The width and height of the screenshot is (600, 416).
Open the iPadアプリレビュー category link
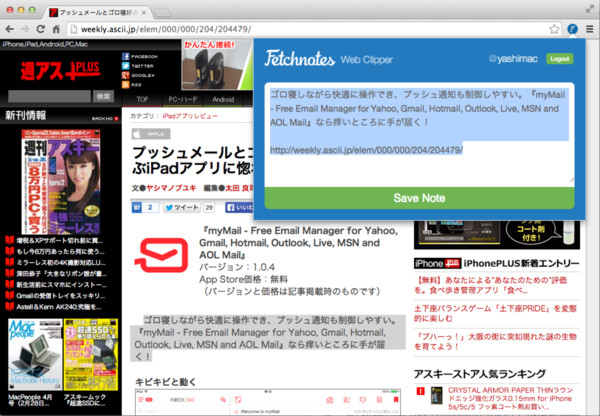coord(190,116)
